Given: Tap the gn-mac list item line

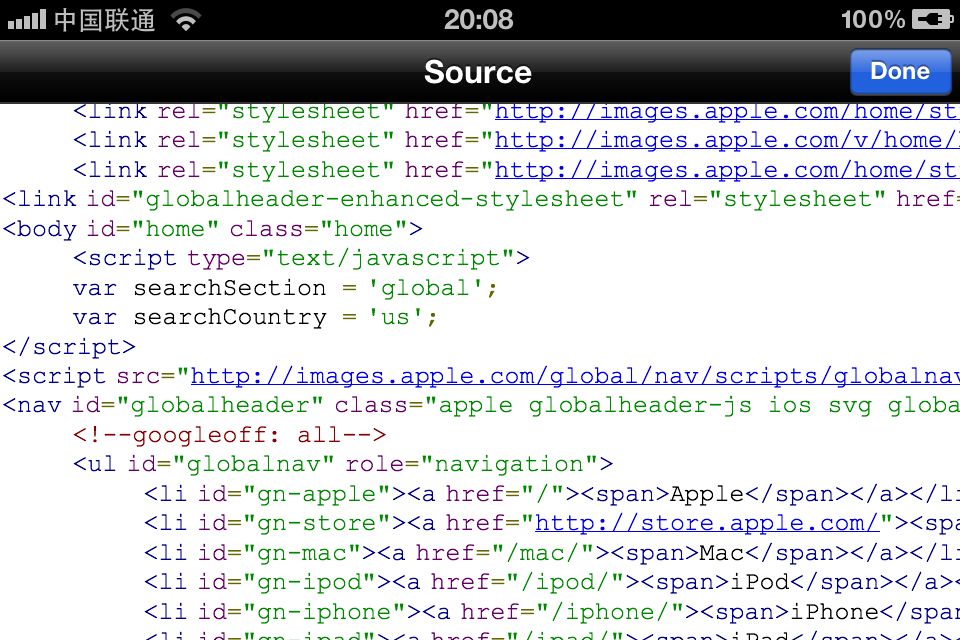Looking at the screenshot, I should [x=552, y=552].
